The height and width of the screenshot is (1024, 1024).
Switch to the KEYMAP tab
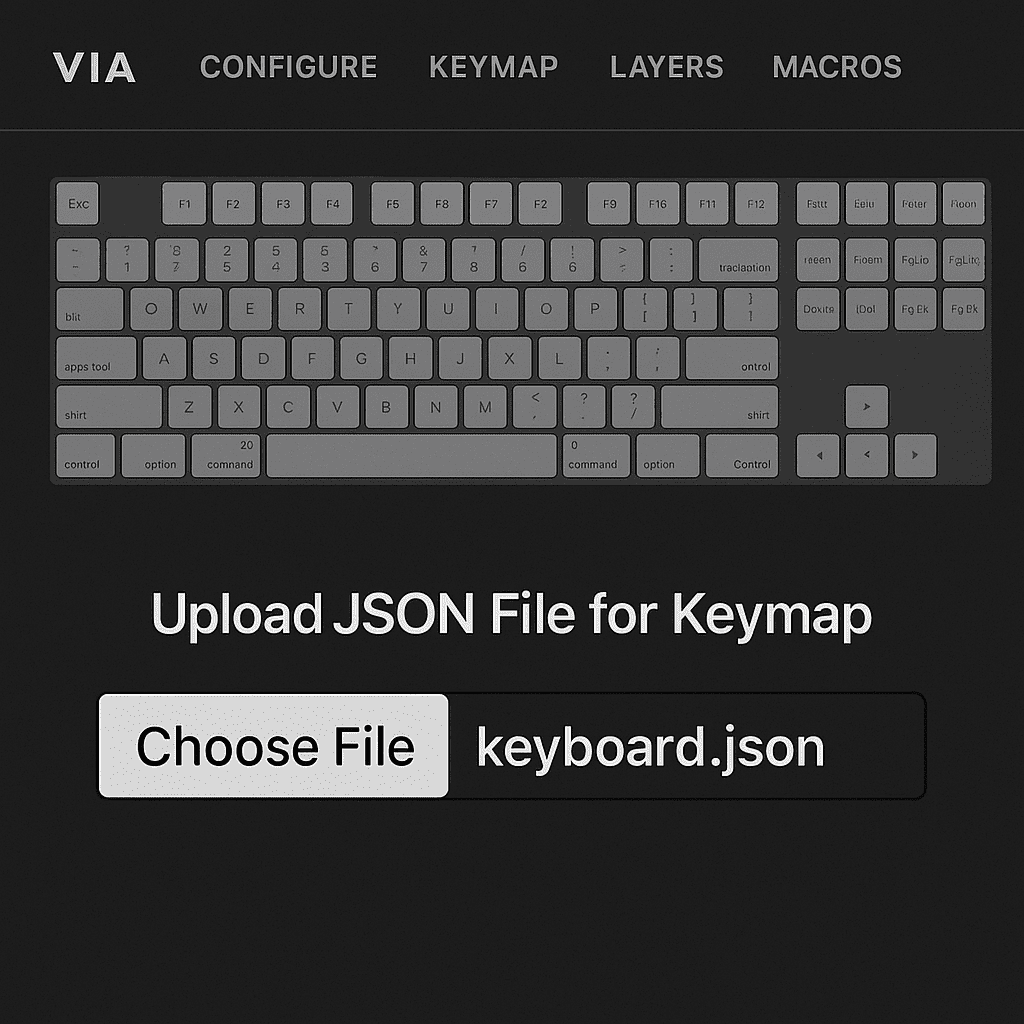coord(494,67)
